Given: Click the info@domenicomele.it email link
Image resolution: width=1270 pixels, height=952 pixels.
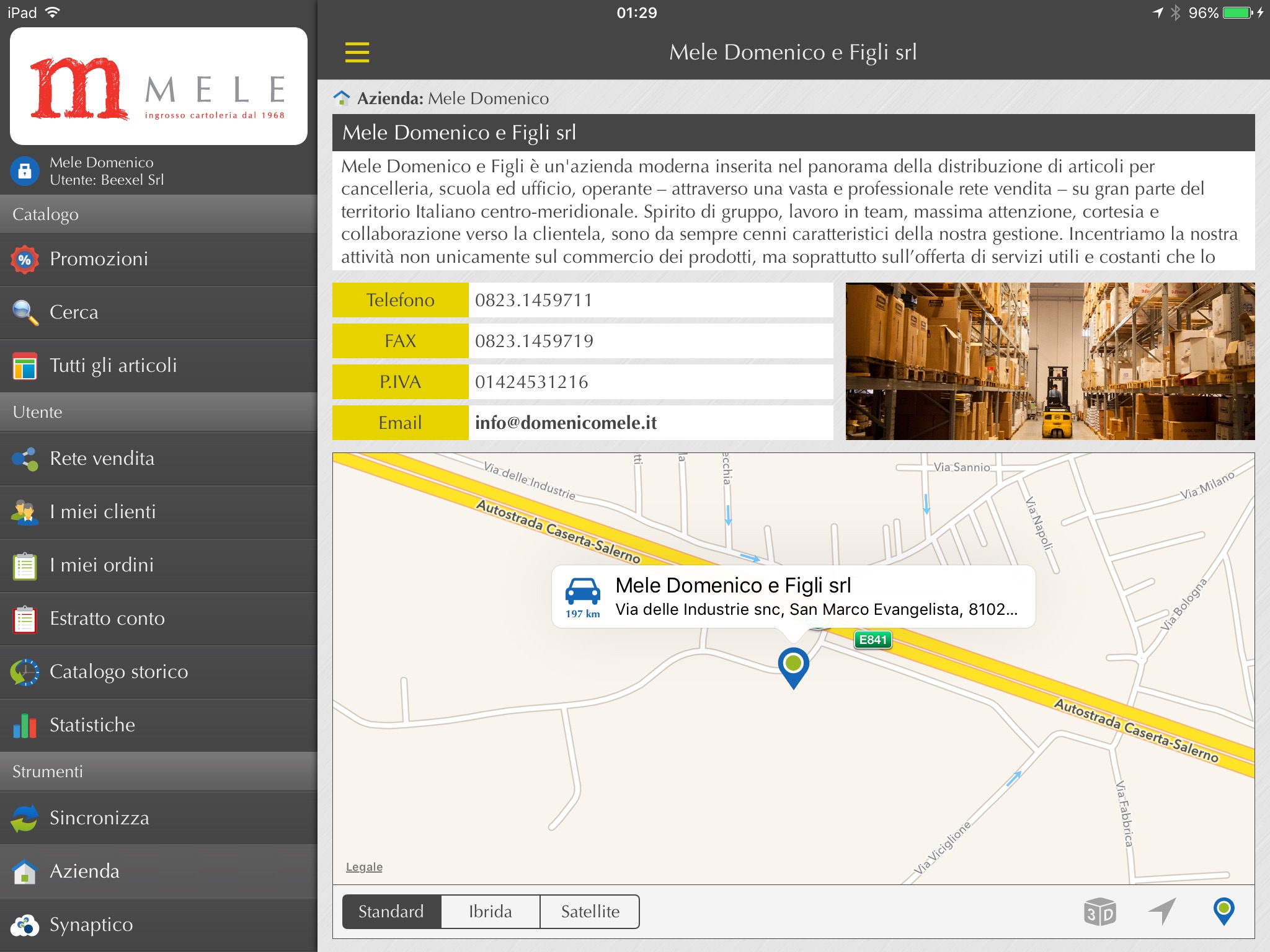Looking at the screenshot, I should pyautogui.click(x=566, y=423).
